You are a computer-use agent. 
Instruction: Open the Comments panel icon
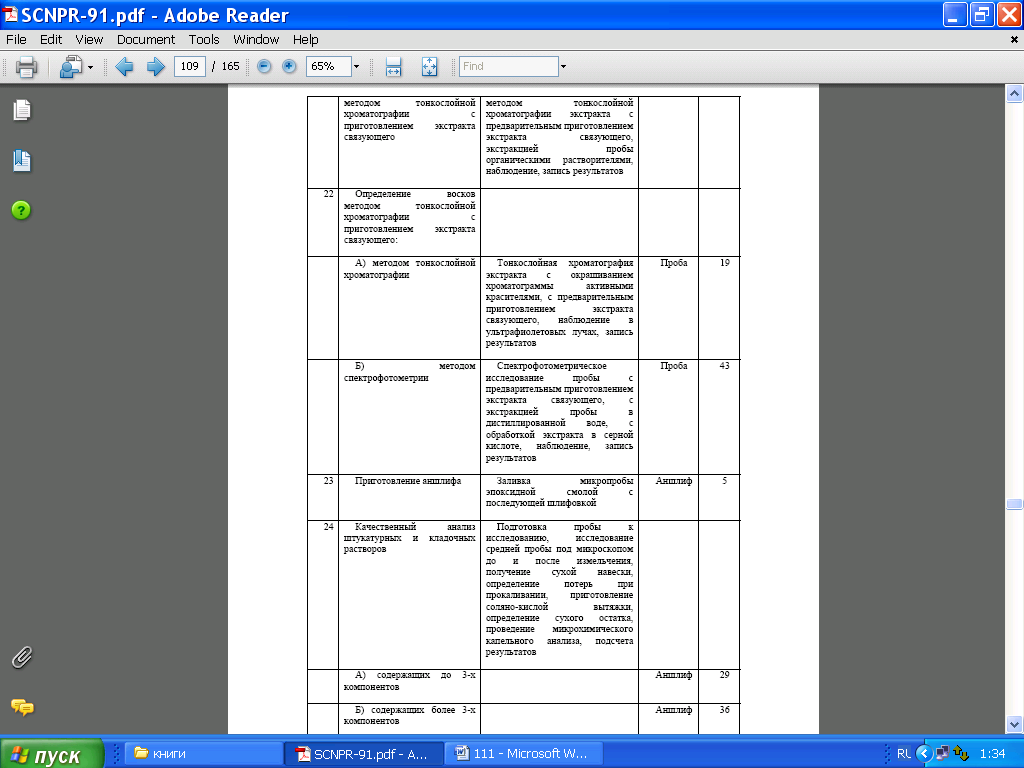pyautogui.click(x=22, y=707)
